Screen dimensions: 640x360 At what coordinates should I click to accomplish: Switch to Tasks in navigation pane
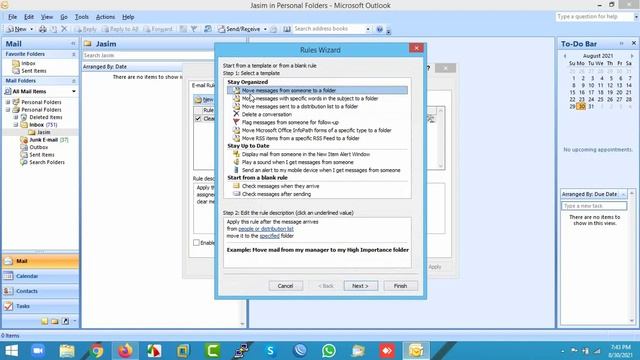pos(40,306)
